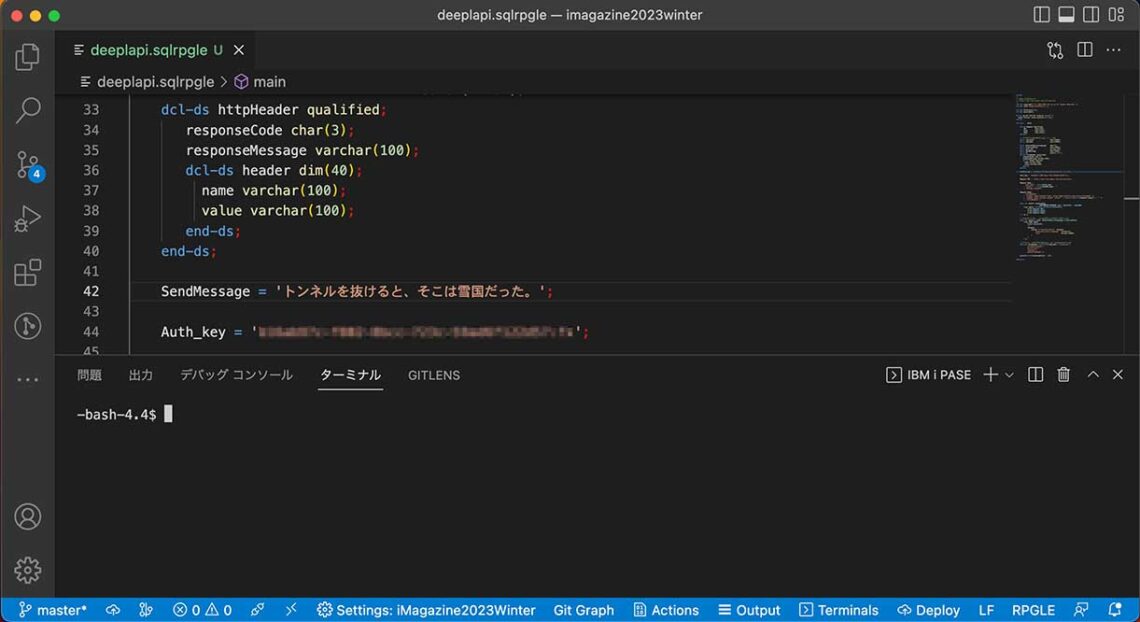The height and width of the screenshot is (622, 1140).
Task: Kill the terminal with trash icon
Action: [1064, 375]
